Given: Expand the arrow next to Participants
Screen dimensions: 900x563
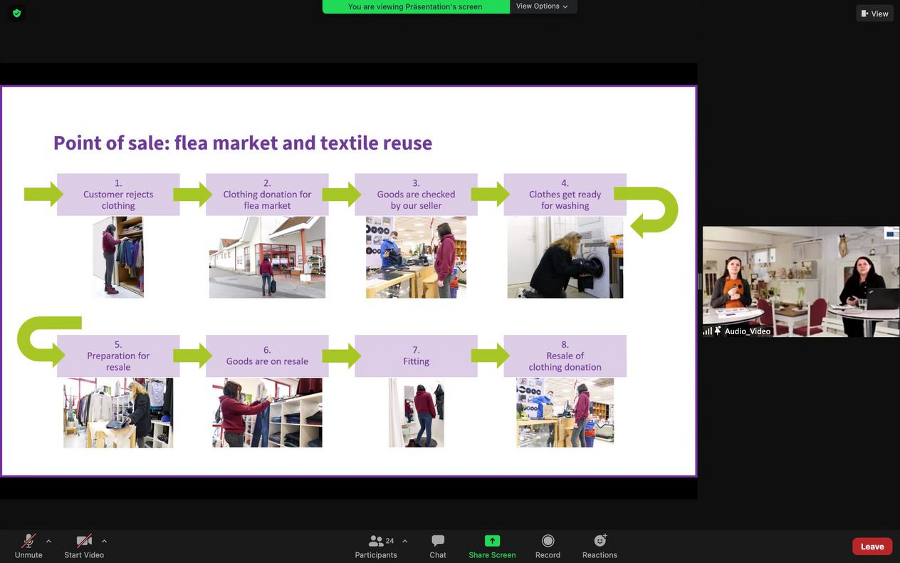Looking at the screenshot, I should click(404, 541).
